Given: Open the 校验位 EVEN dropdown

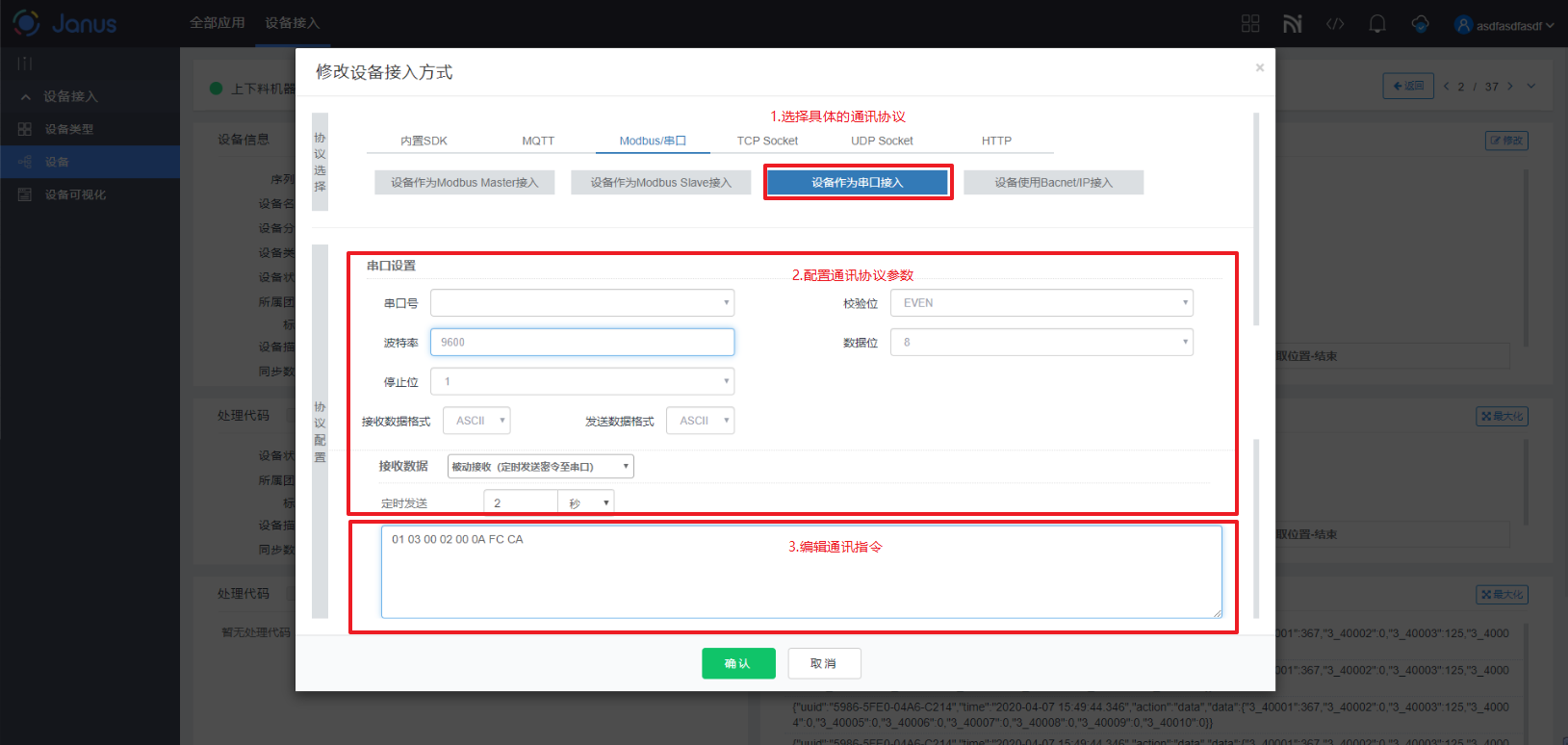Looking at the screenshot, I should pyautogui.click(x=1042, y=303).
